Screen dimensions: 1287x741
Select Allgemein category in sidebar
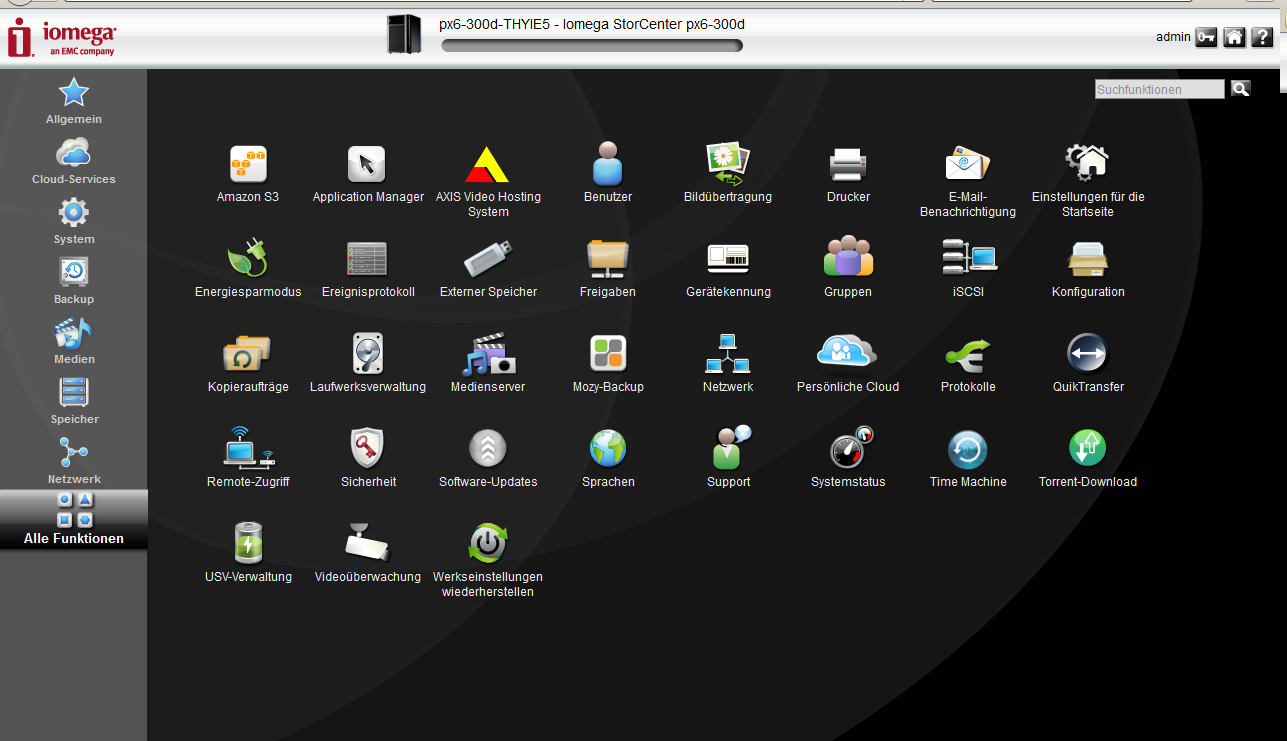click(x=74, y=101)
